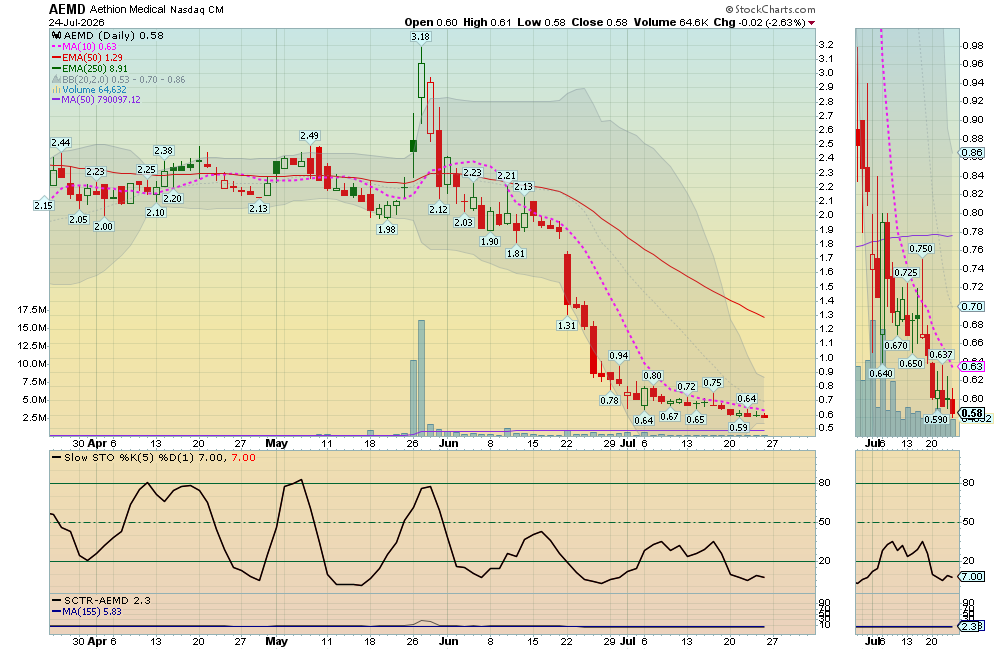This screenshot has height=650, width=1000.
Task: Click the SCTR-AEMD 2.3 legend entry
Action: [101, 600]
